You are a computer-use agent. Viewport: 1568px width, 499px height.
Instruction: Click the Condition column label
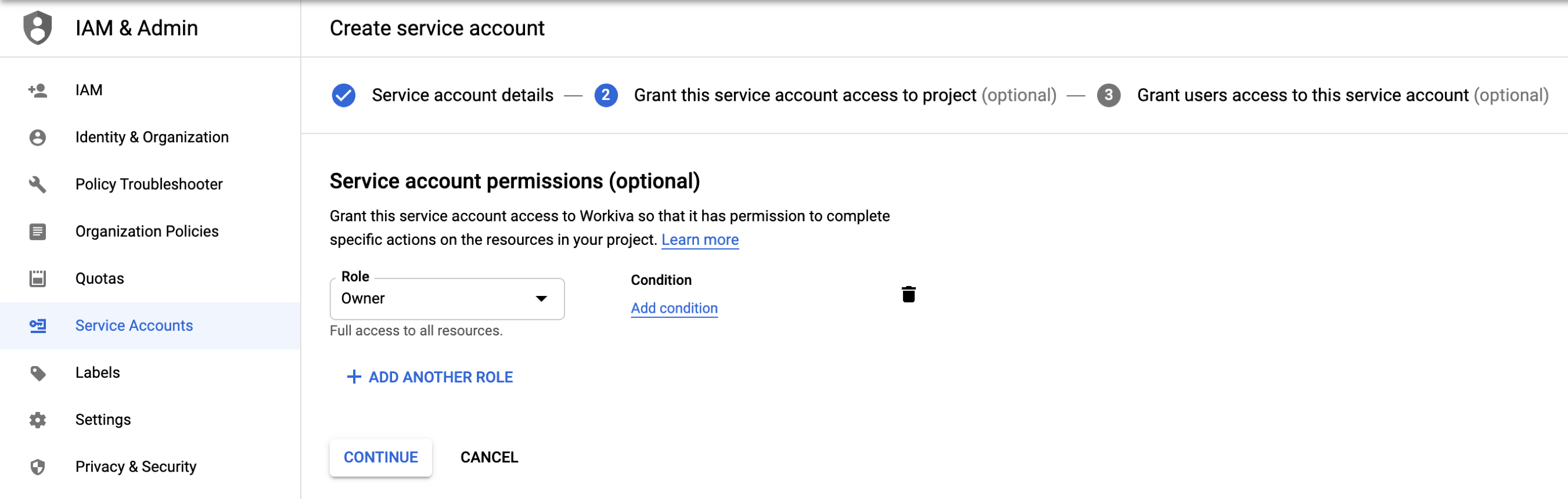pos(661,280)
